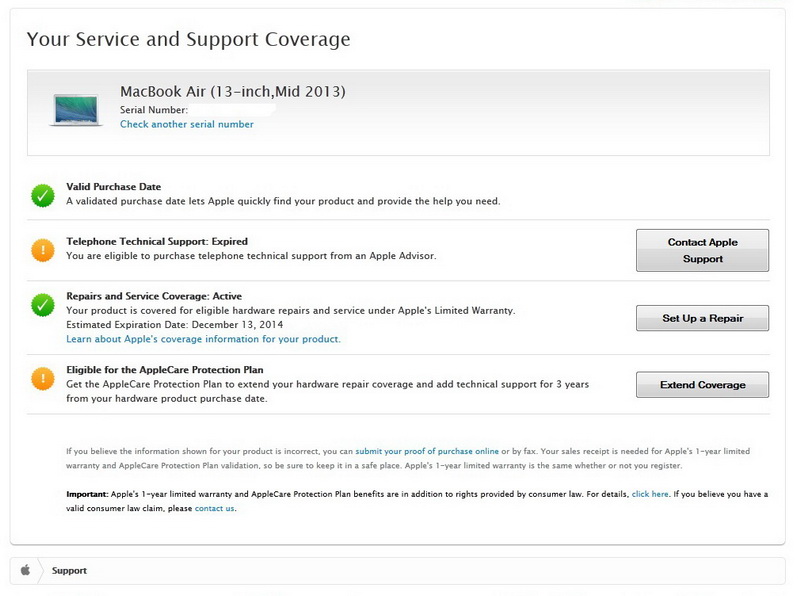Screen dimensions: 800x596
Task: Click the MacBook Air (13-inch, Mid 2013) title
Action: click(x=232, y=92)
